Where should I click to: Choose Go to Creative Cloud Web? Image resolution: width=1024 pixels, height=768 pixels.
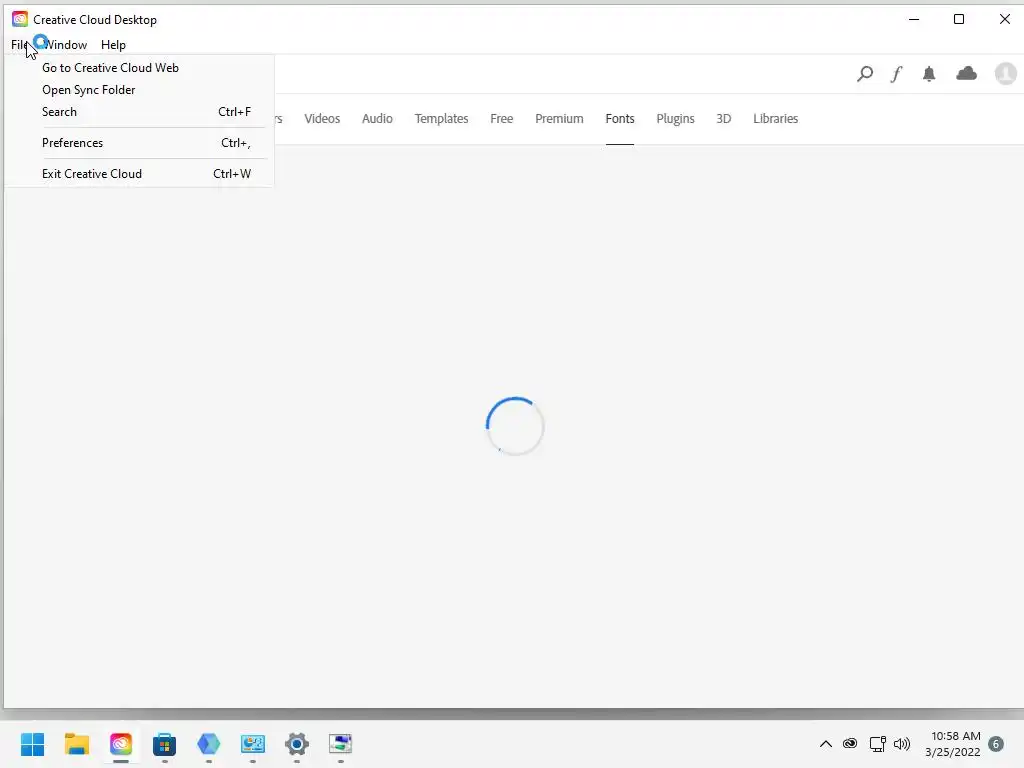click(x=139, y=68)
